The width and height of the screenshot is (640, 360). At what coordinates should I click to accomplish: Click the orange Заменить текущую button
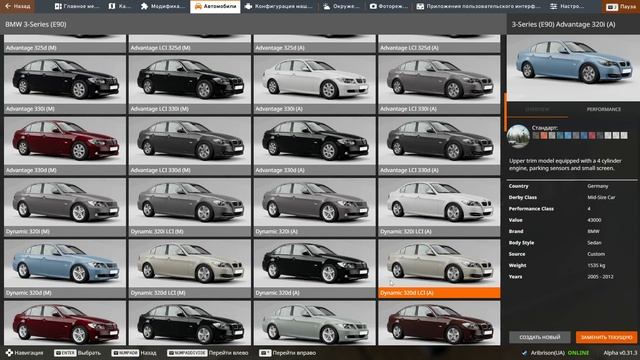[x=607, y=337]
